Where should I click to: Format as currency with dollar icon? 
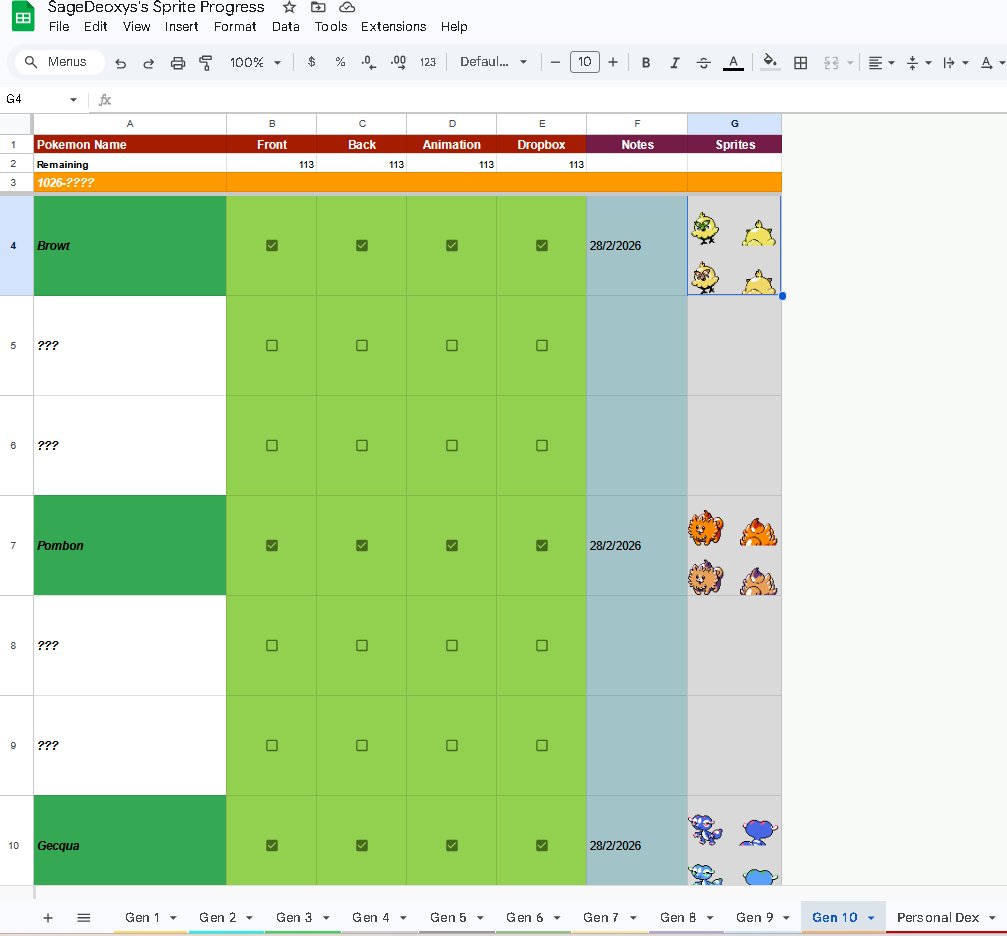point(311,62)
